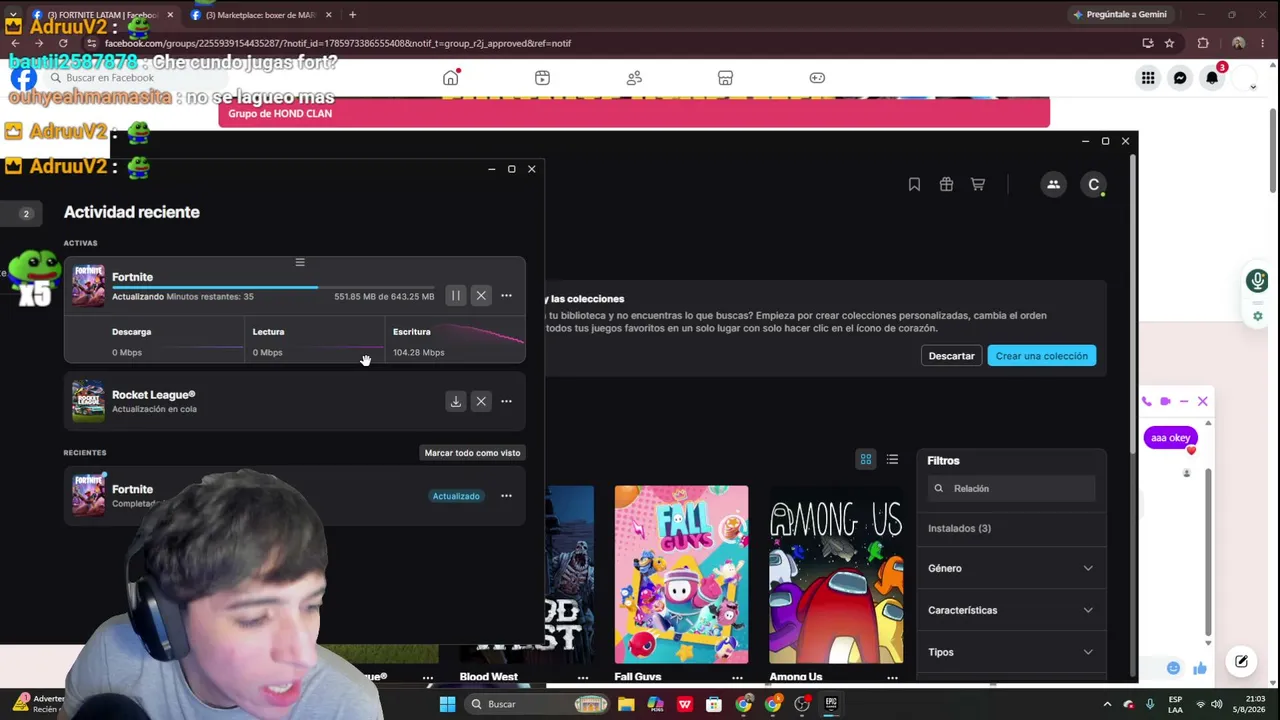This screenshot has width=1280, height=720.
Task: Open the emoji picker in chat
Action: (x=1173, y=668)
